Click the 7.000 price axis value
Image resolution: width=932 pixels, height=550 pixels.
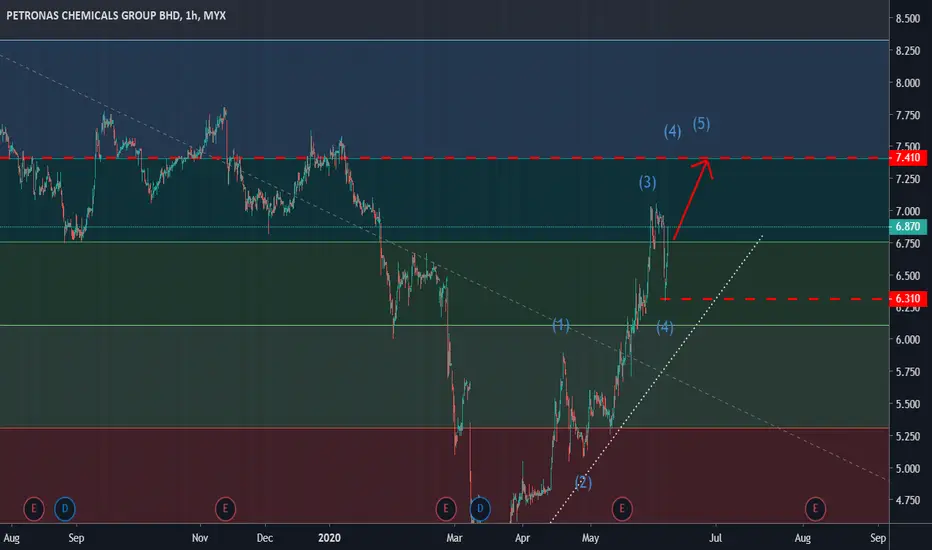point(908,212)
